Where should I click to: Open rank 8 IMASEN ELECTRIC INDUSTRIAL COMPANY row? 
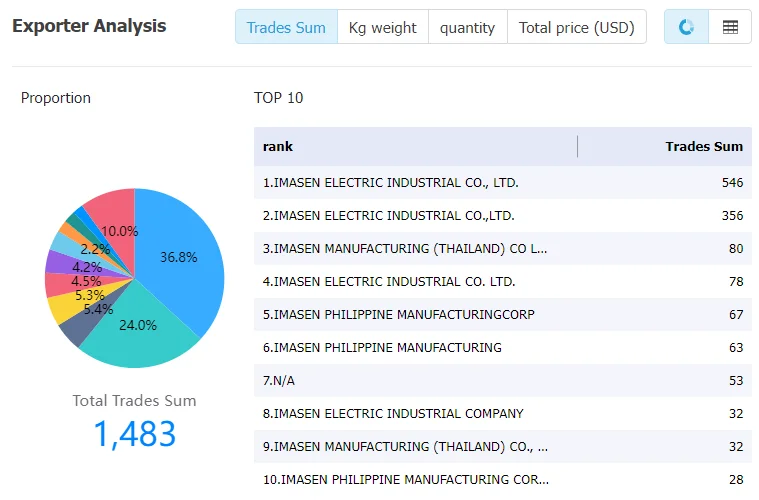[x=502, y=413]
